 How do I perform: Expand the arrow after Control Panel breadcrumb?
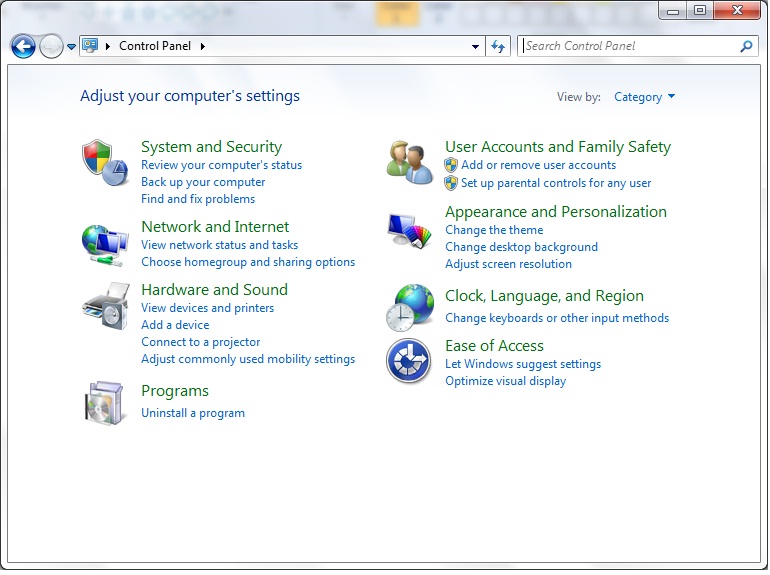202,46
